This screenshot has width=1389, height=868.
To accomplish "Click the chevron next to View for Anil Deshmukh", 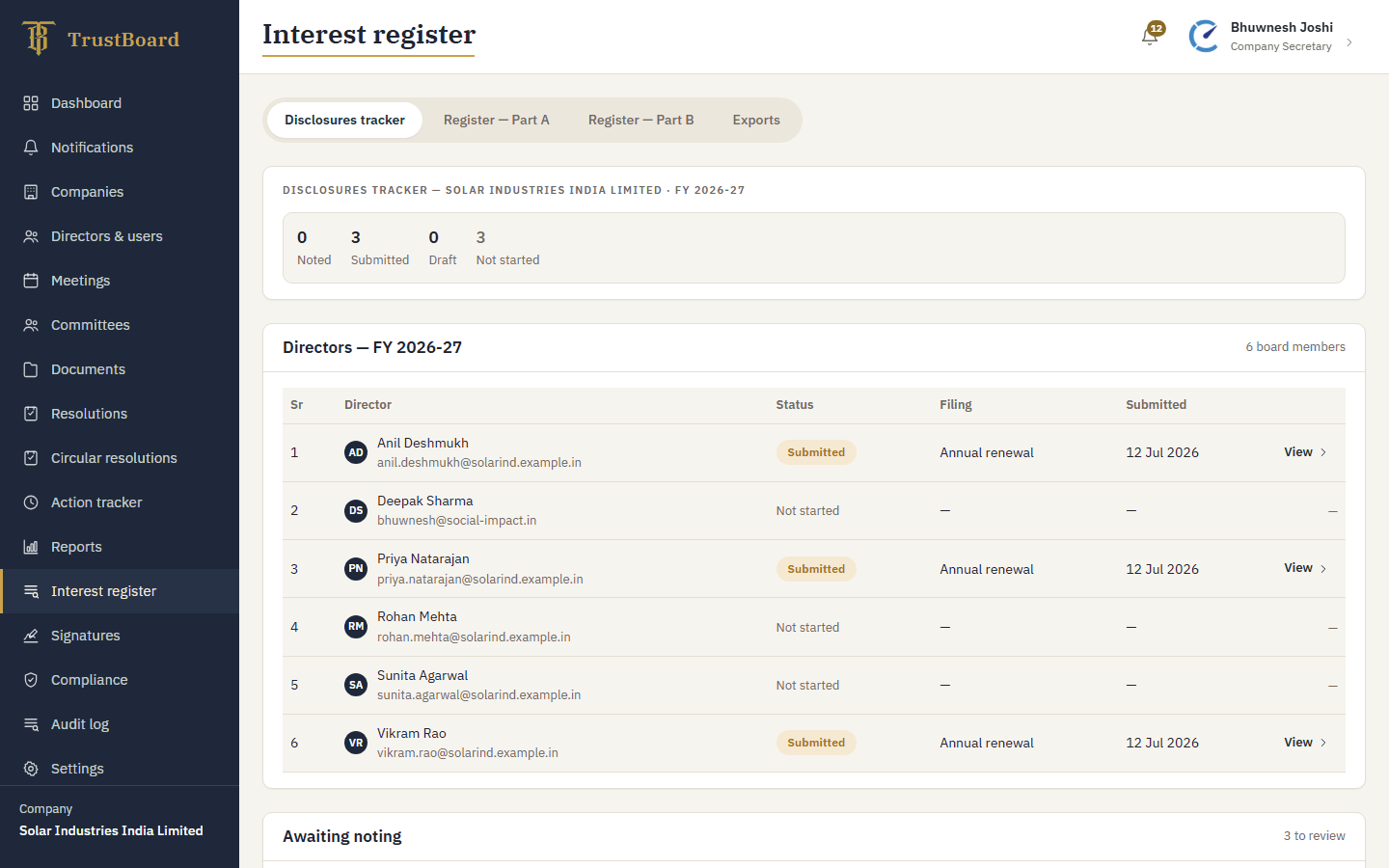I will click(1323, 452).
